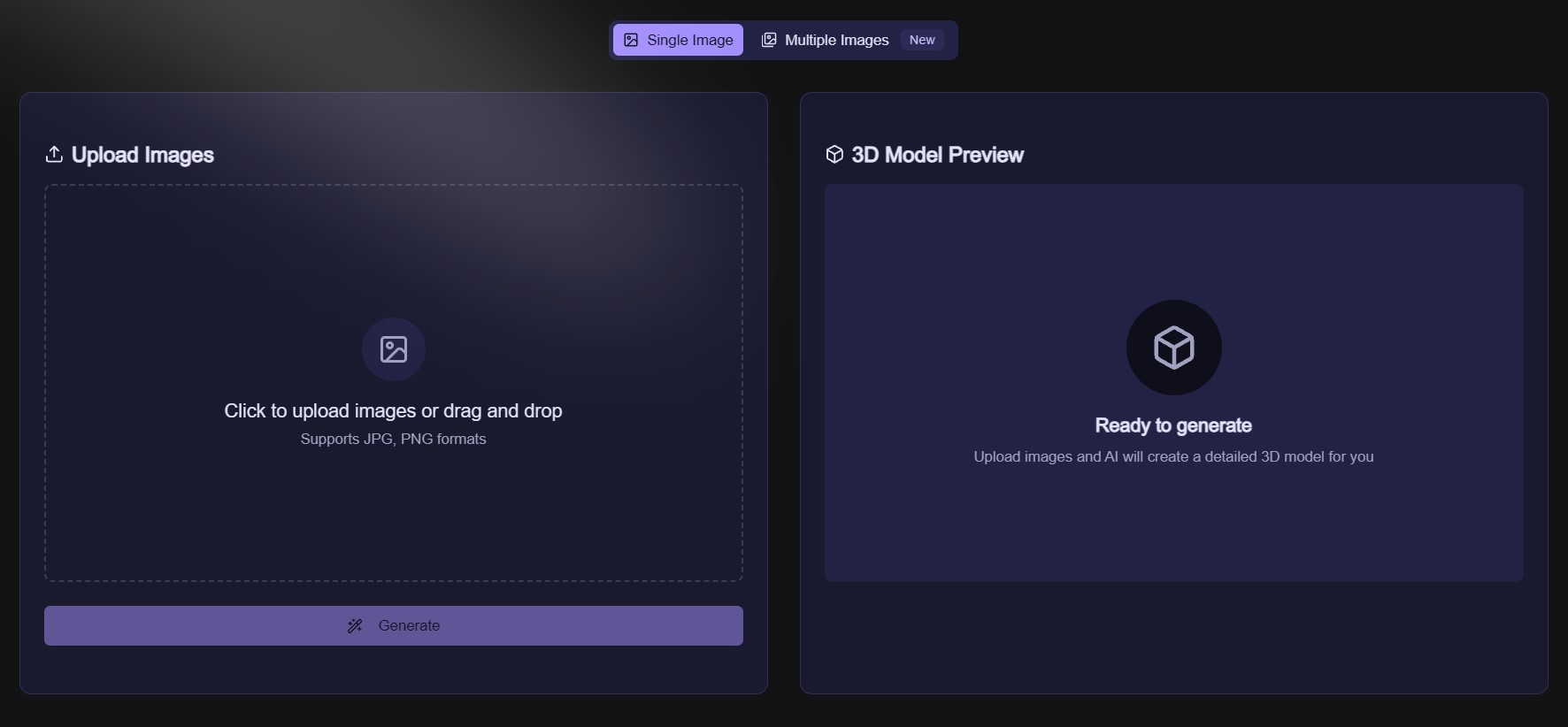The height and width of the screenshot is (727, 1568).
Task: Click the New badge beside Multiple Images
Action: click(921, 40)
